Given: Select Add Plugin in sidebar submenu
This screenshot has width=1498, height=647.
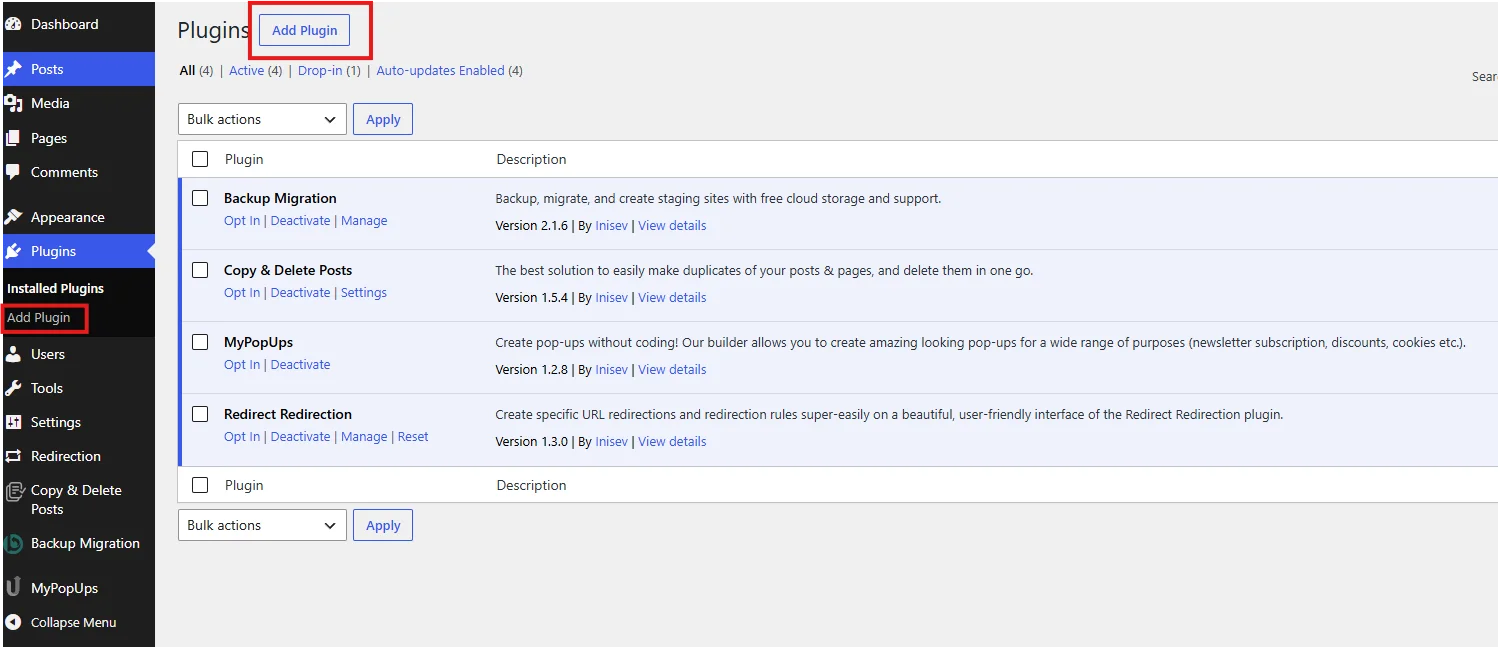Looking at the screenshot, I should click(39, 318).
